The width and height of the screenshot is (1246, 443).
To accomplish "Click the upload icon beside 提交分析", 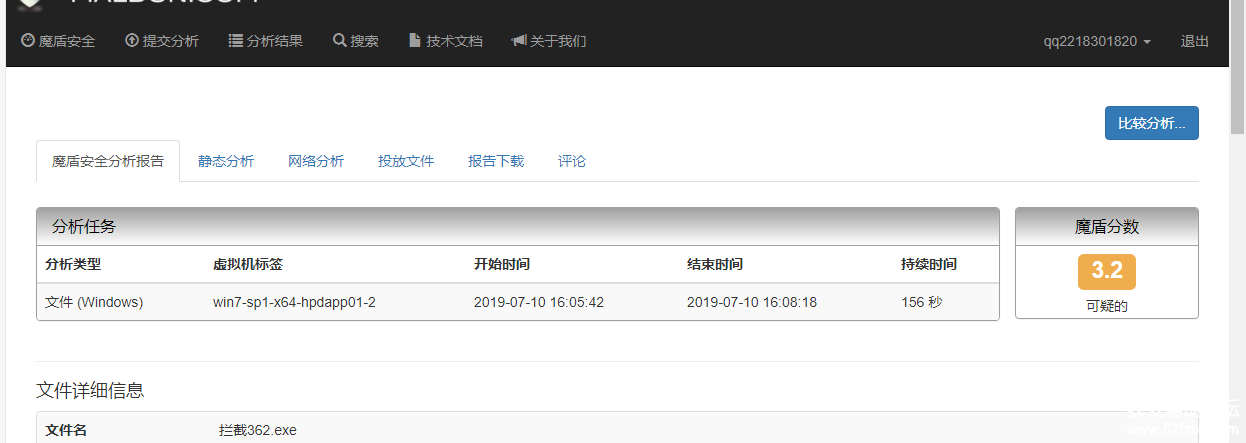I will (132, 41).
